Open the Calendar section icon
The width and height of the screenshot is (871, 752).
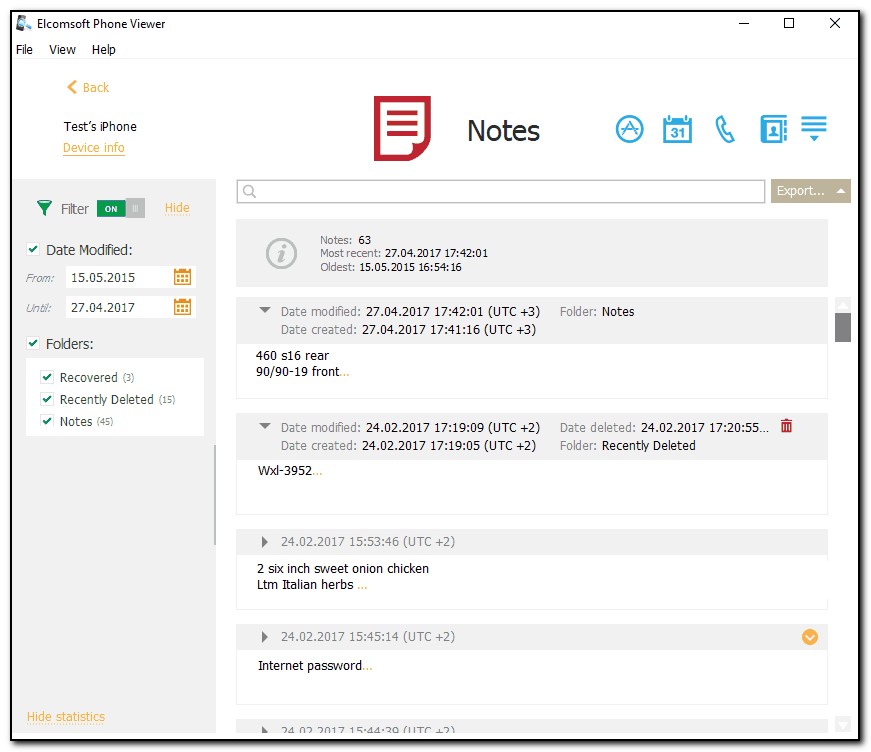pos(677,129)
